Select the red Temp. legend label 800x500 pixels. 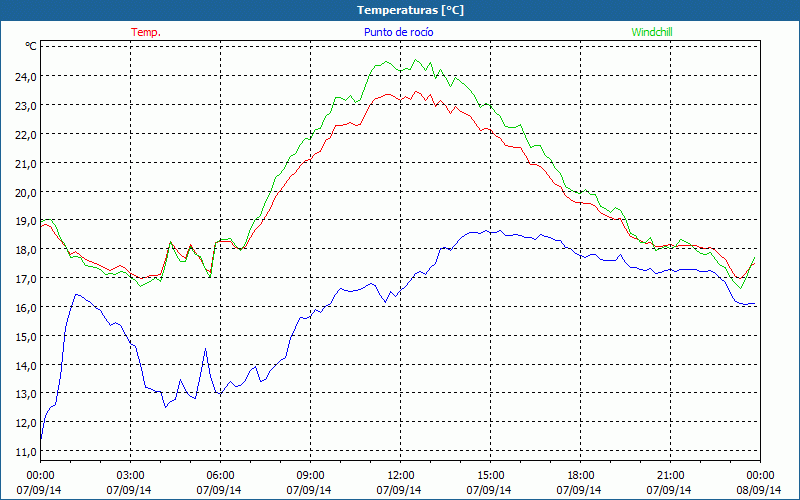(146, 32)
